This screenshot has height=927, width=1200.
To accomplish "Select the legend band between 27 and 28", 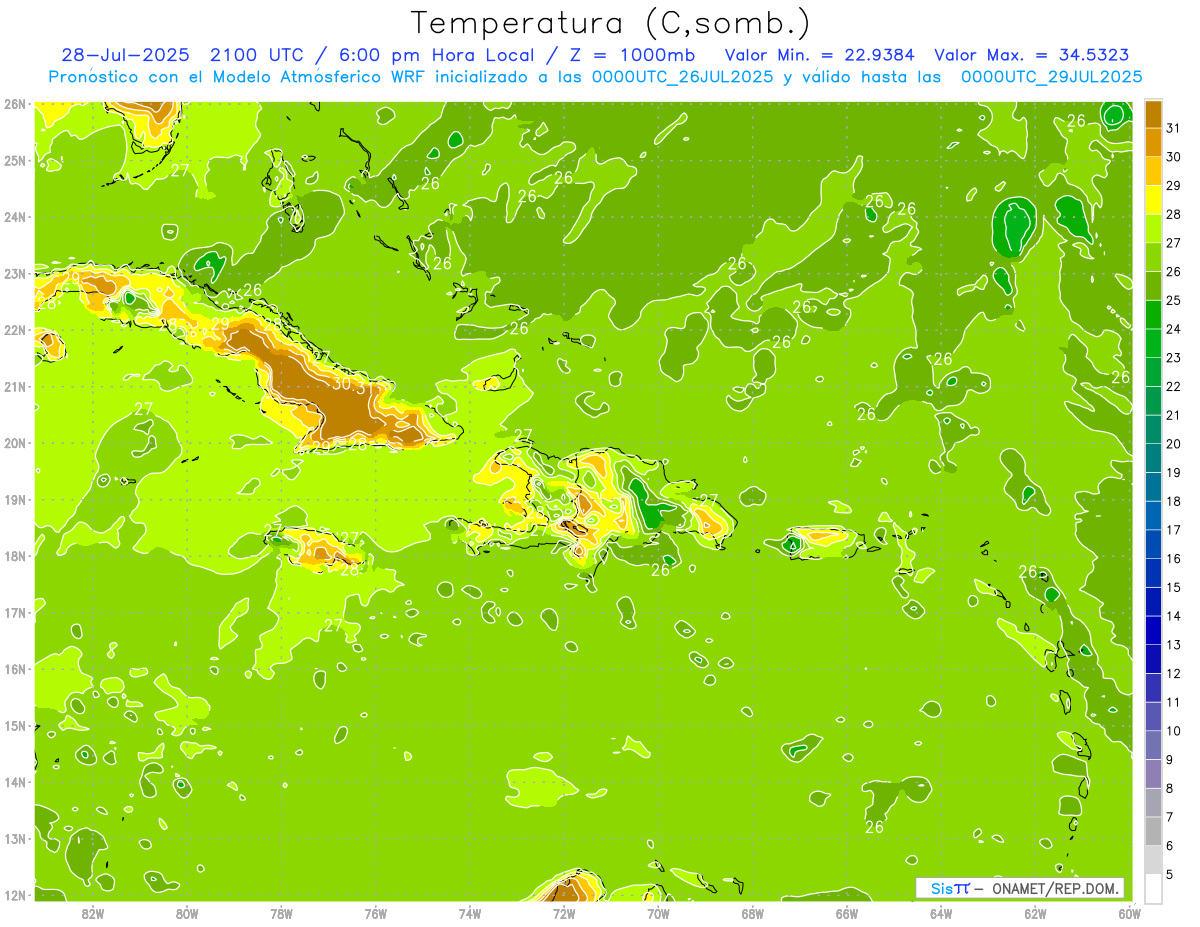I will (1153, 228).
